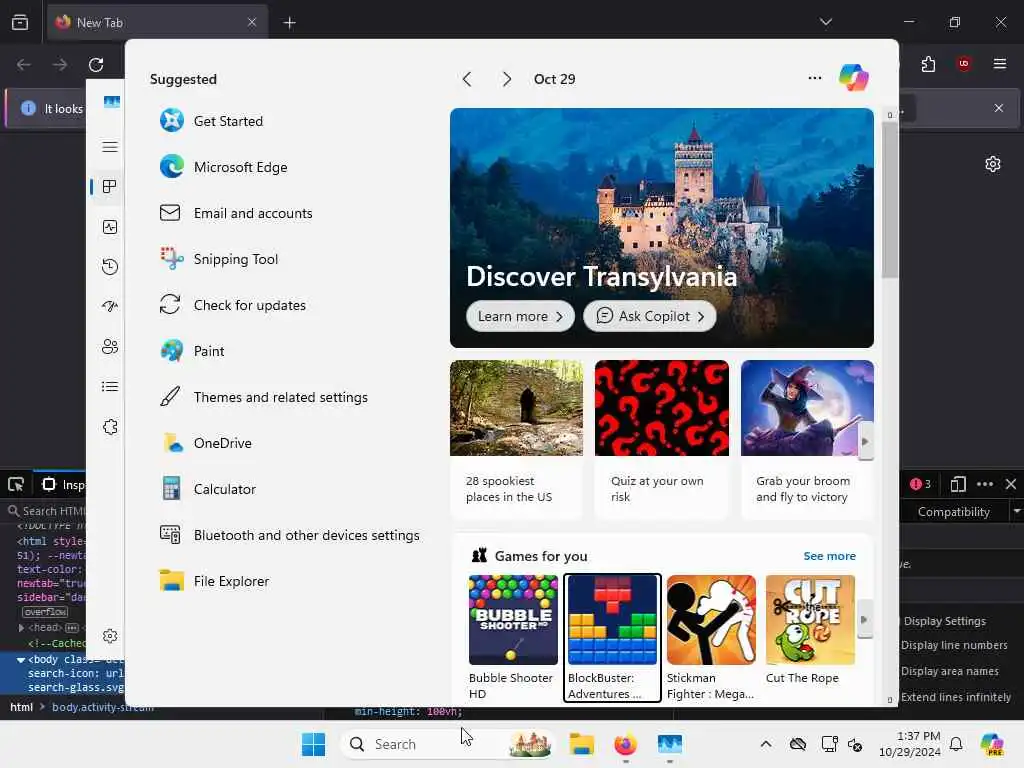Expand system tray hidden icons

point(766,744)
